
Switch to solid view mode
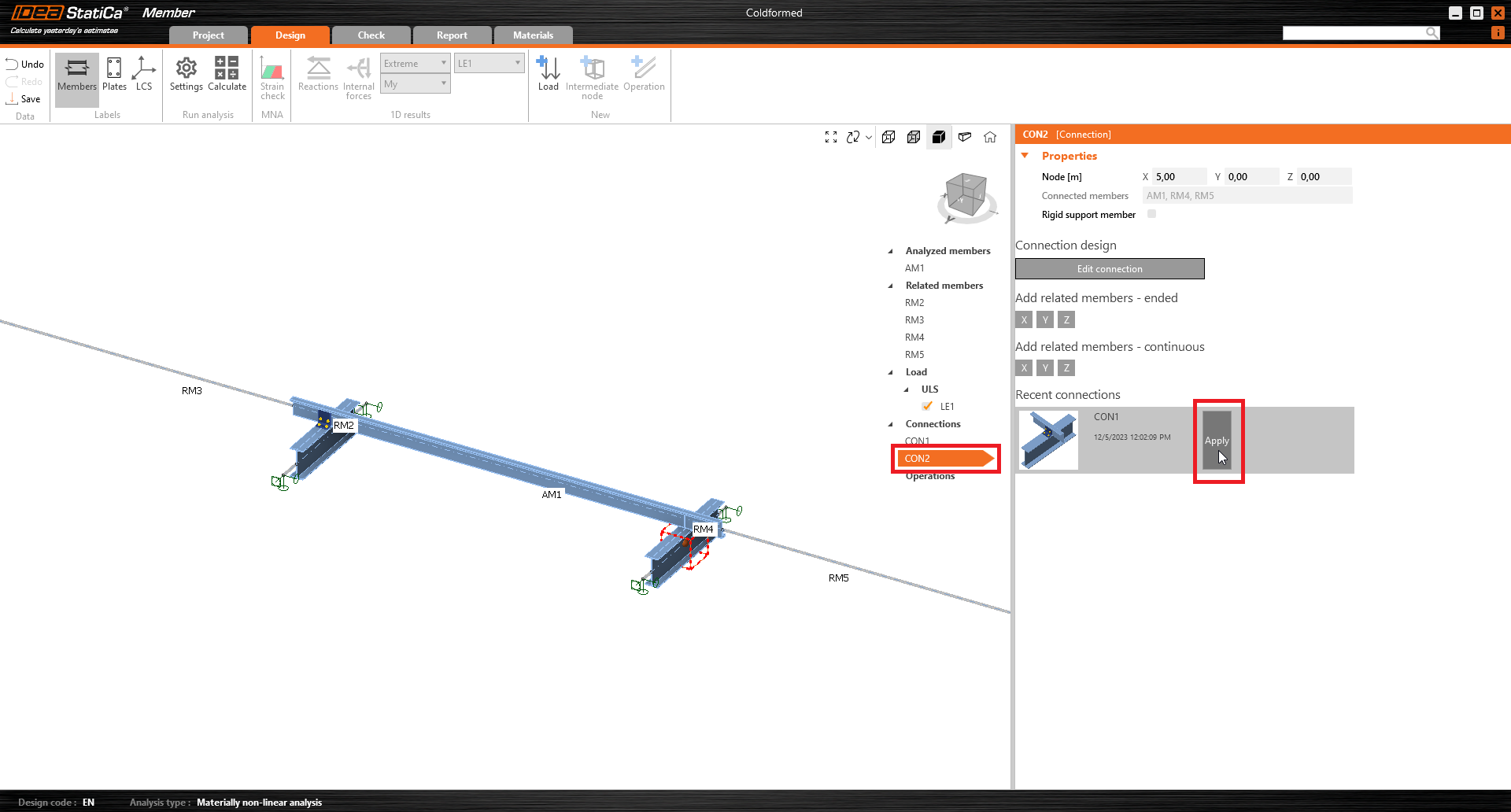[x=939, y=138]
